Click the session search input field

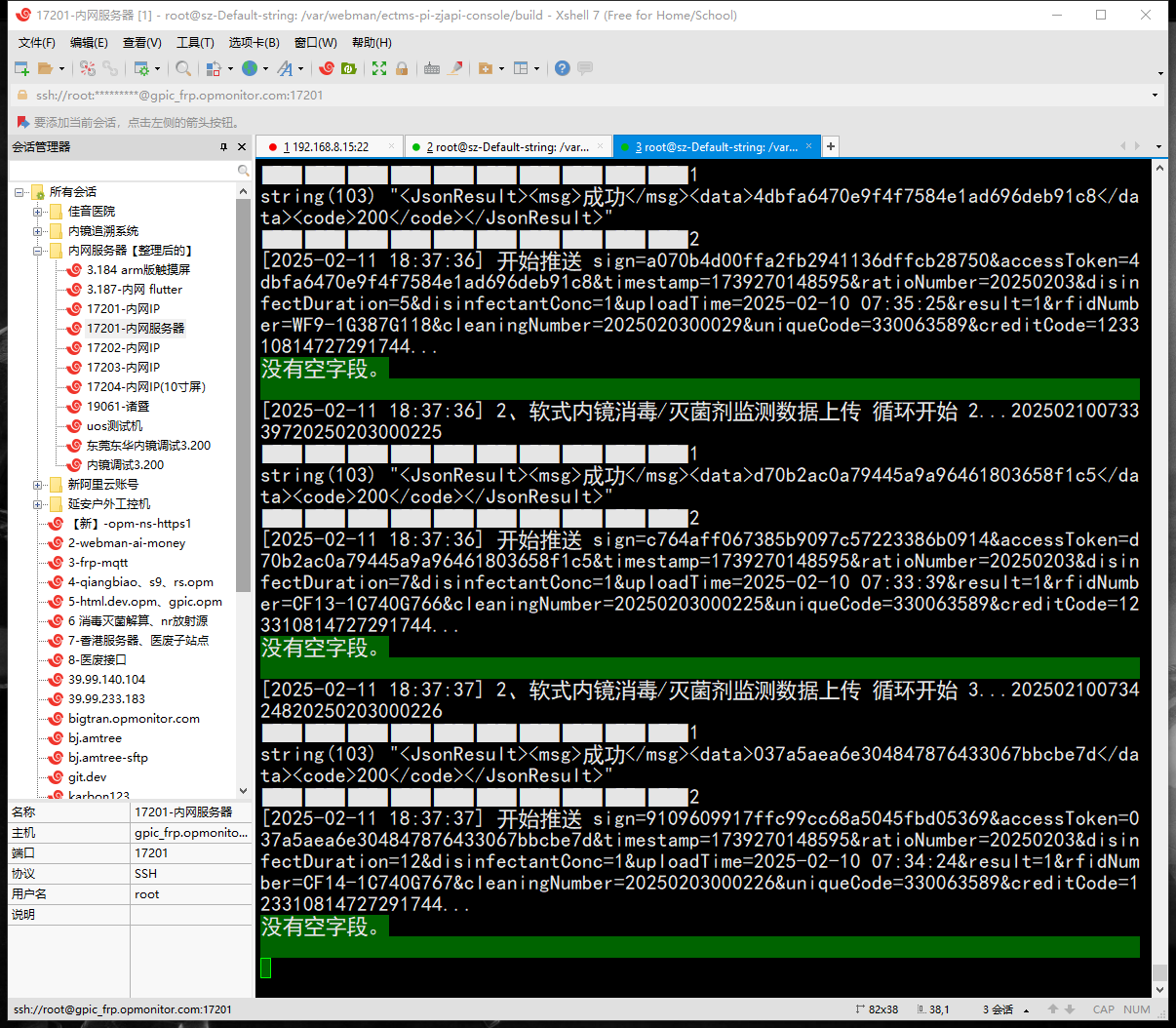point(123,171)
